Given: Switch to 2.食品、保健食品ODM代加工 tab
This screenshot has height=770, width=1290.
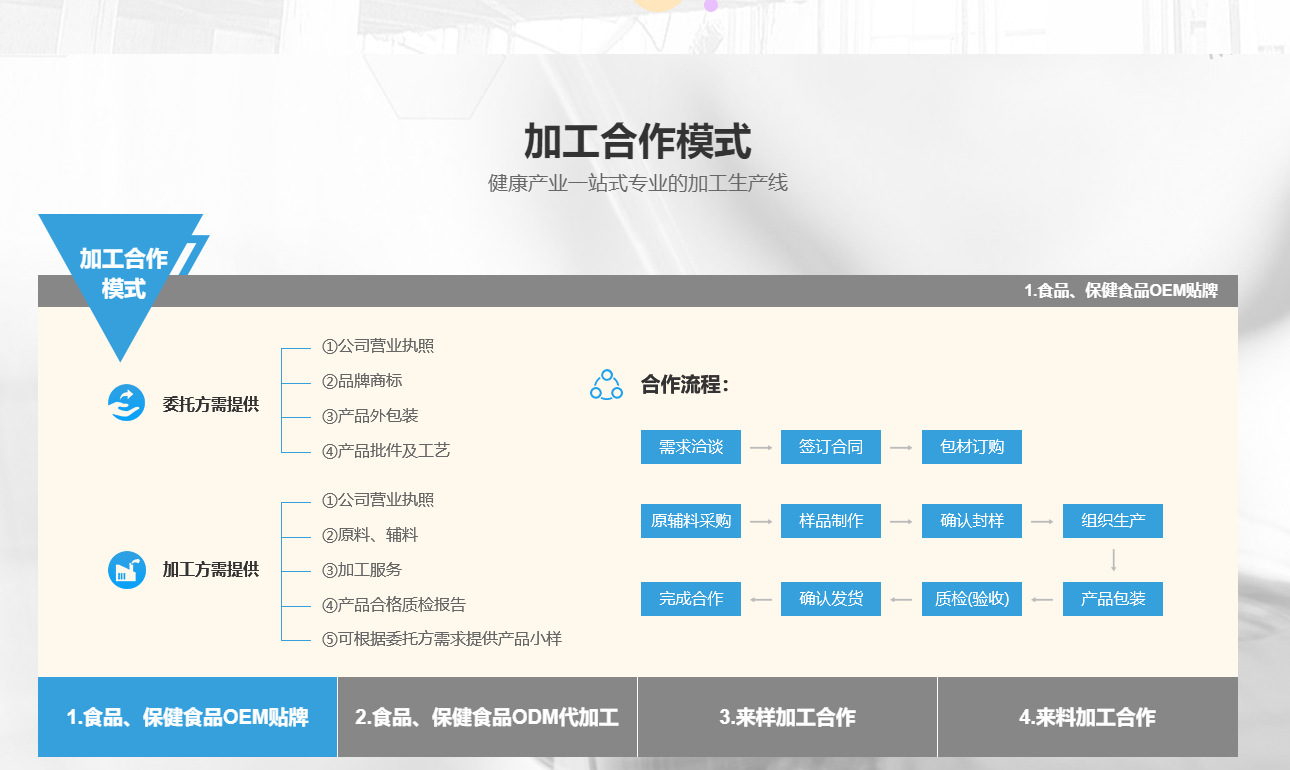Looking at the screenshot, I should (487, 717).
